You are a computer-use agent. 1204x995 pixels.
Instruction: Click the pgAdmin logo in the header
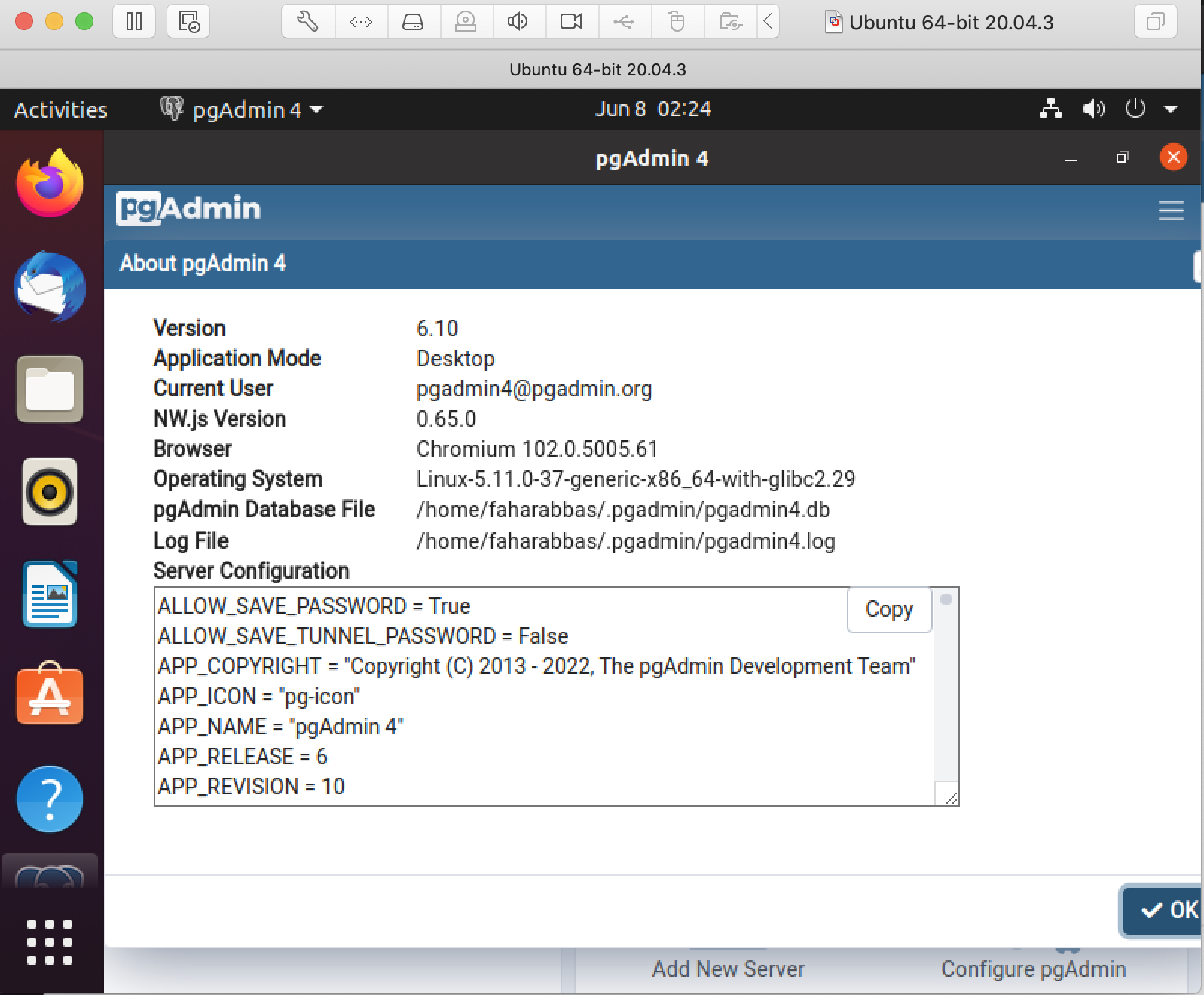click(188, 209)
